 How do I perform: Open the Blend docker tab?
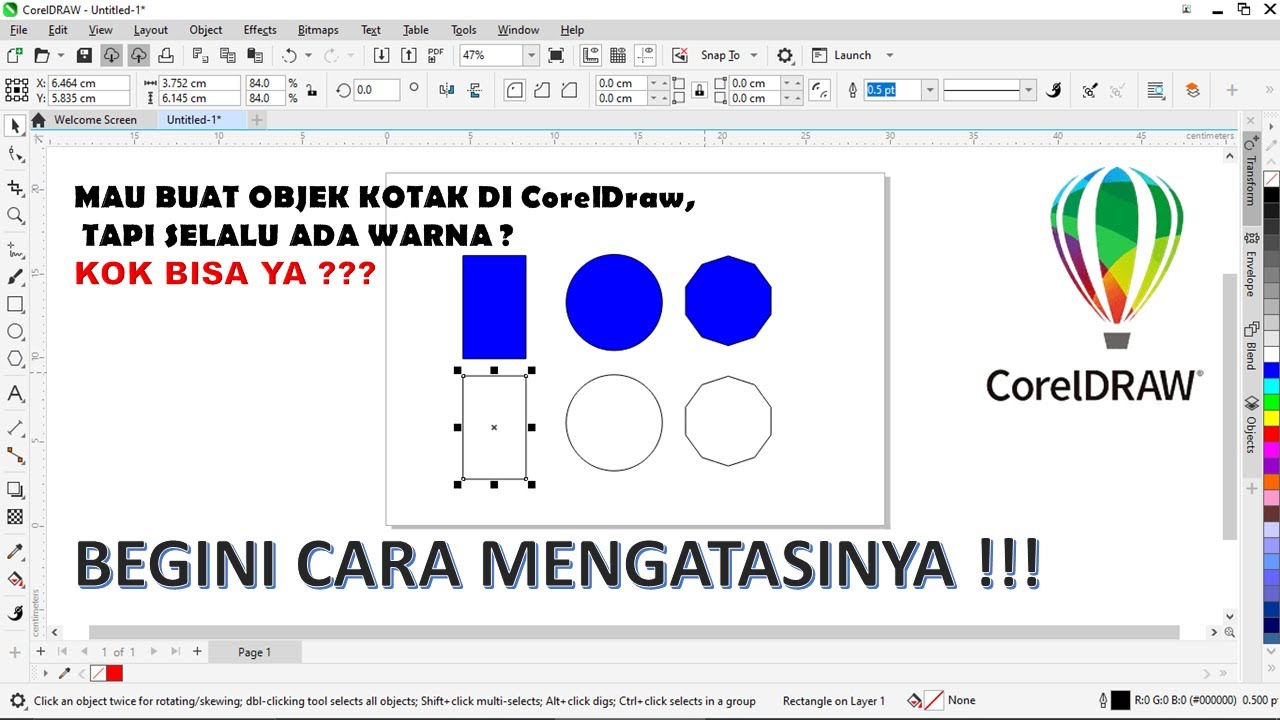click(1251, 346)
